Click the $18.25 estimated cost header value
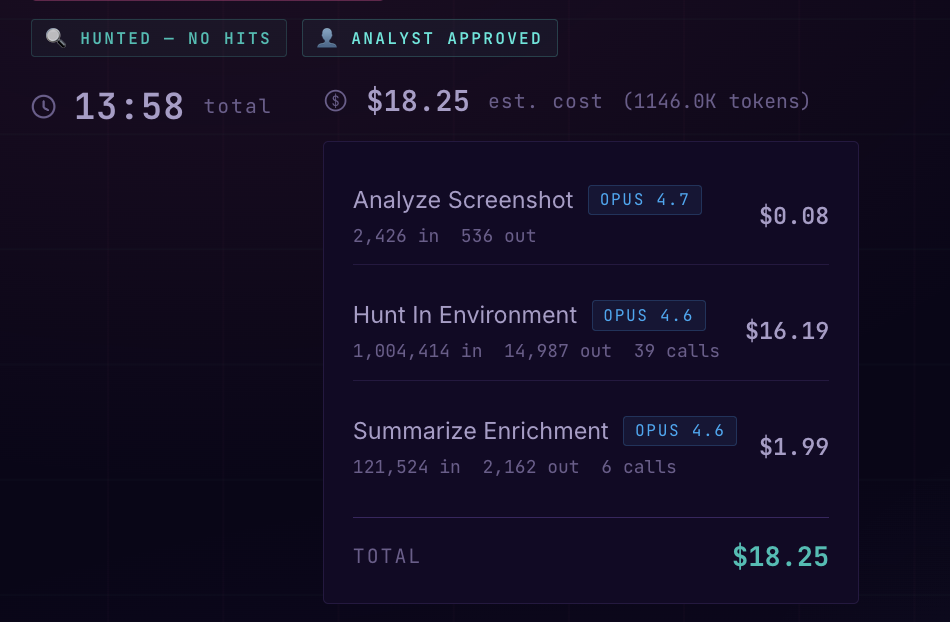 click(418, 101)
